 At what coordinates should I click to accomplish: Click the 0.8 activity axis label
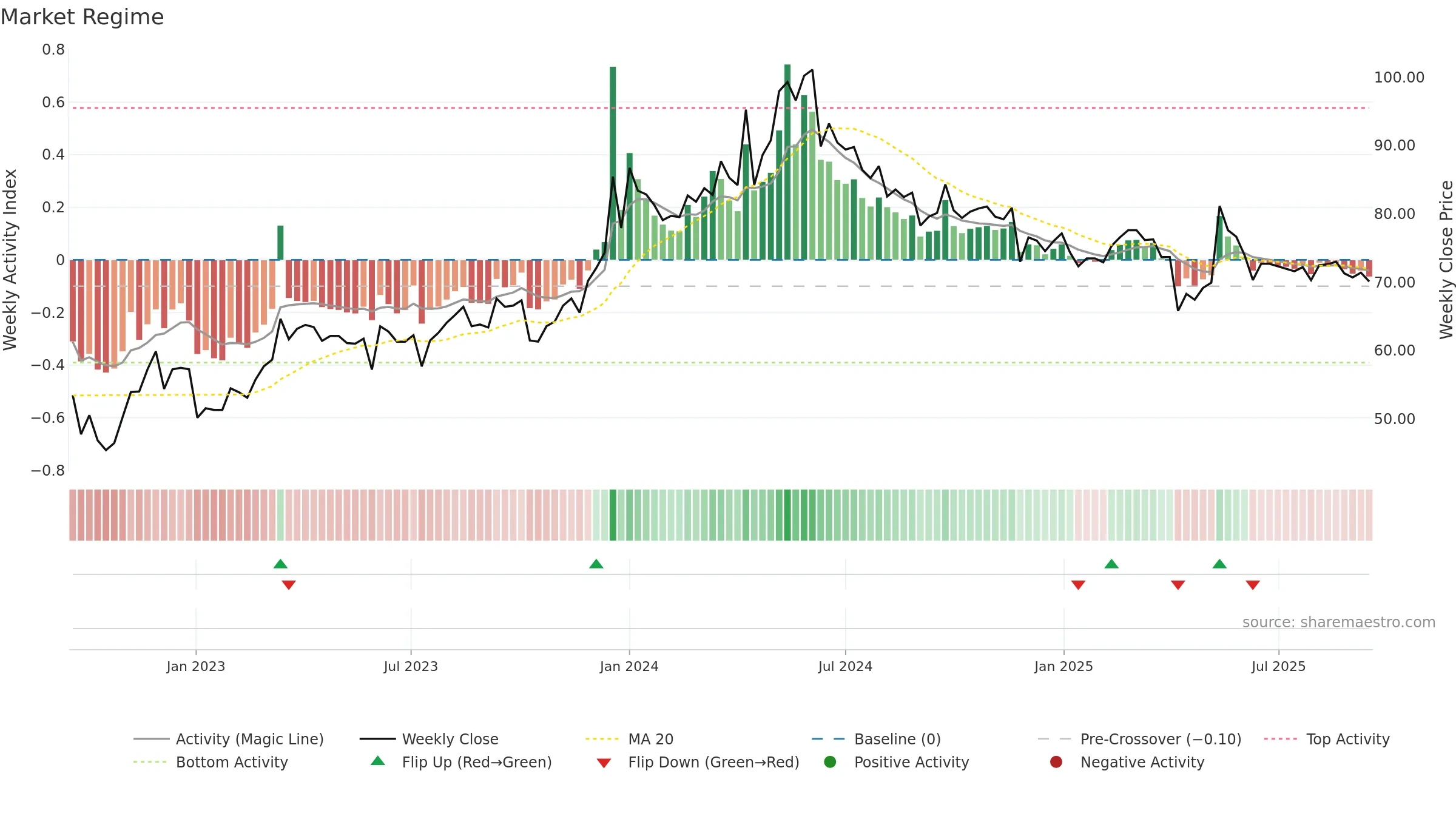pos(53,50)
